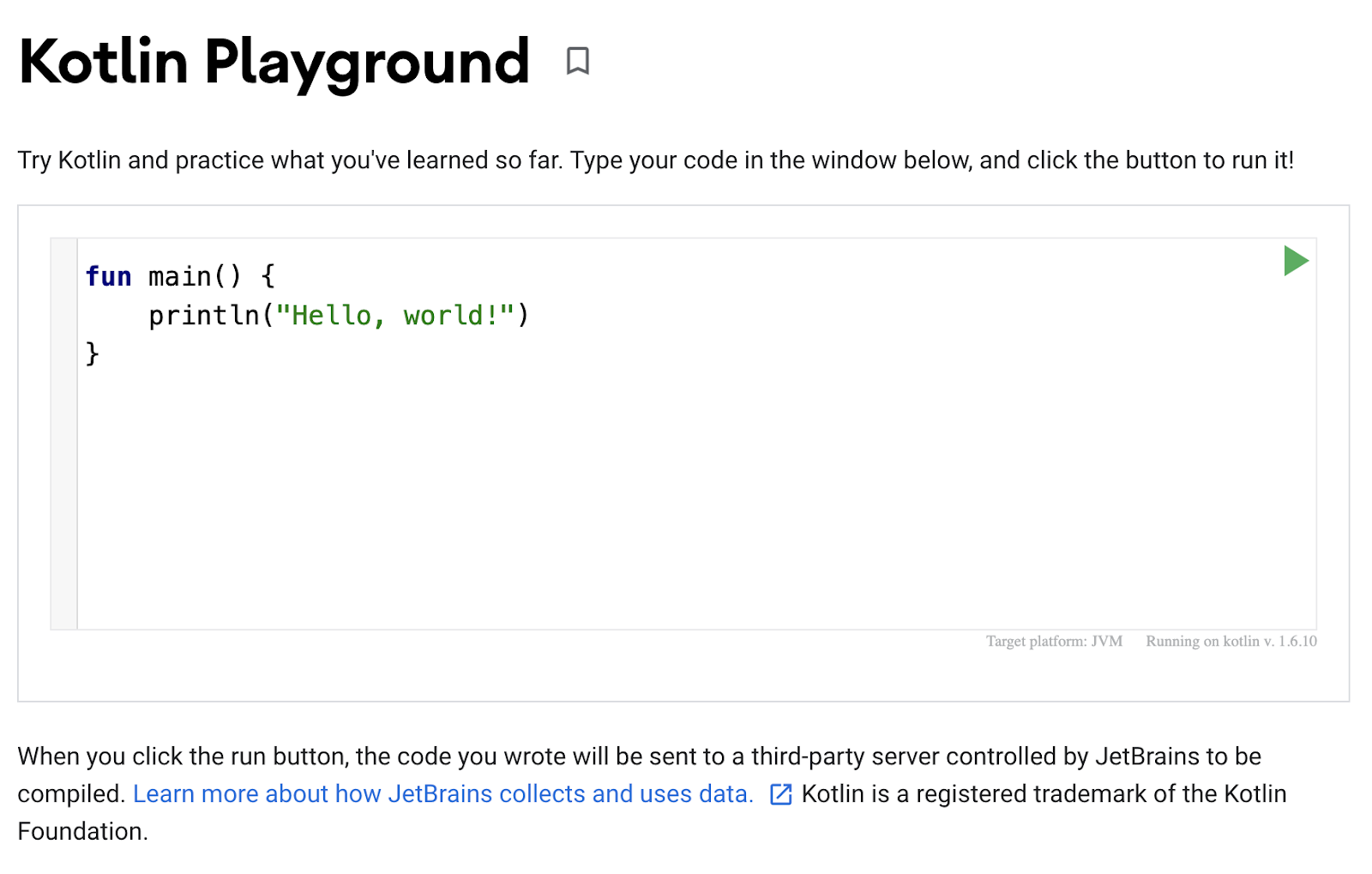Click the closing curly brace on line three
This screenshot has width=1372, height=874.
pyautogui.click(x=93, y=353)
